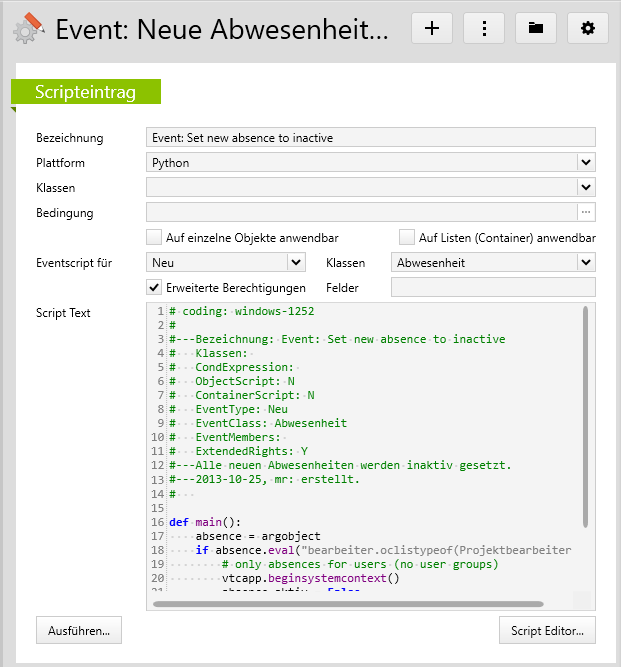Click the empty Felder input field

[492, 287]
